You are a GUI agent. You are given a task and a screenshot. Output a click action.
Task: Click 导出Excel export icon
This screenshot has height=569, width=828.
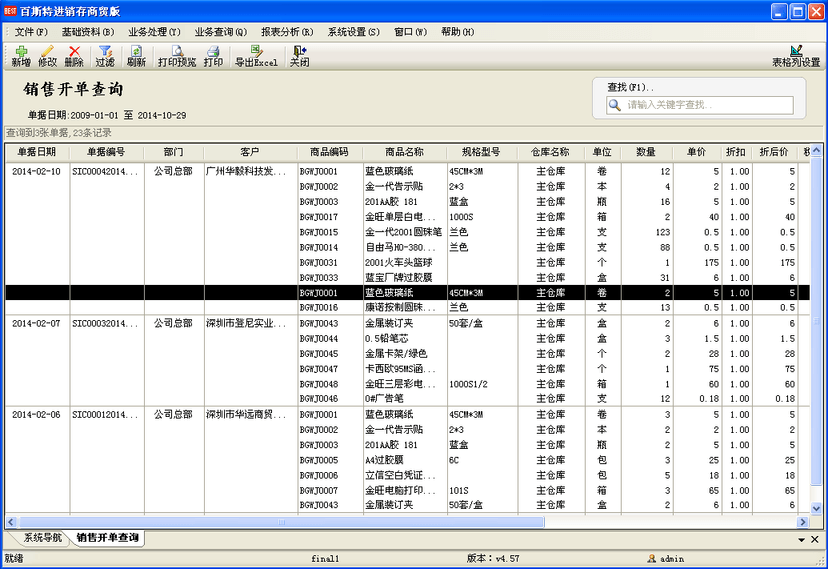pyautogui.click(x=256, y=56)
